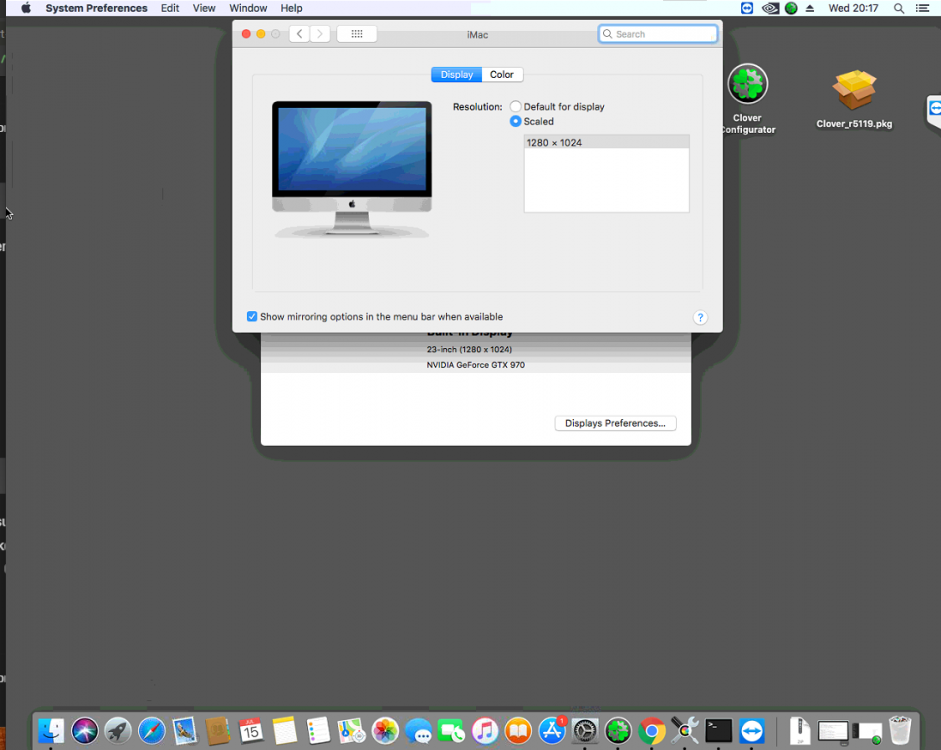This screenshot has height=750, width=941.
Task: Click the Wed 20:17 clock
Action: [853, 8]
